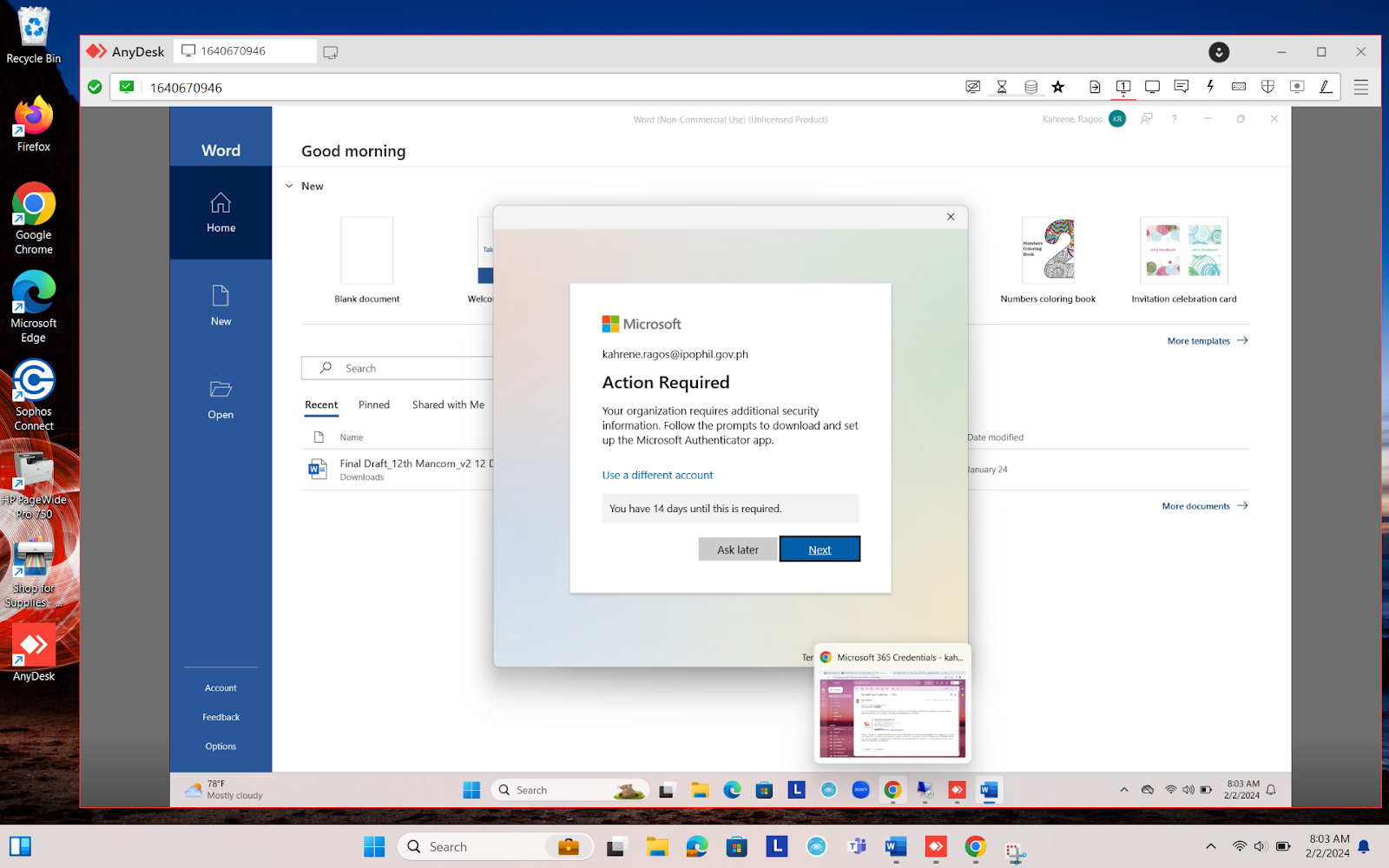Open Word New sidebar item
Viewport: 1389px width, 868px height.
pyautogui.click(x=221, y=306)
